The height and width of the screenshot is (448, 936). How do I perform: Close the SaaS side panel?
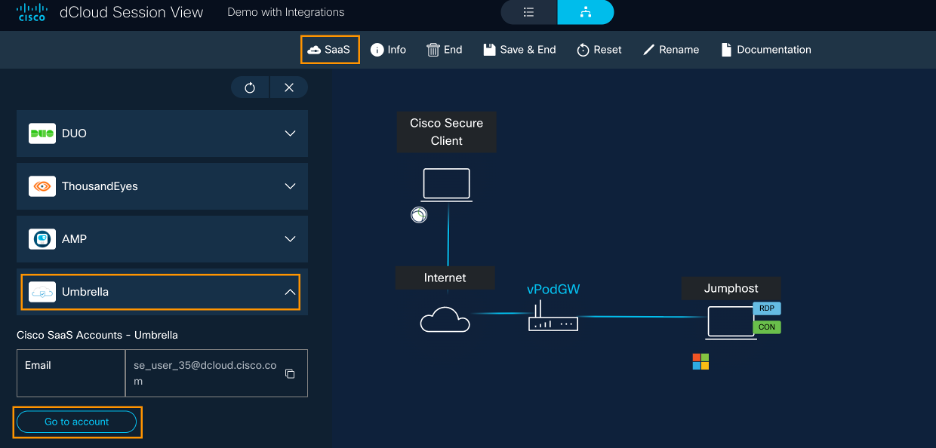[x=289, y=88]
